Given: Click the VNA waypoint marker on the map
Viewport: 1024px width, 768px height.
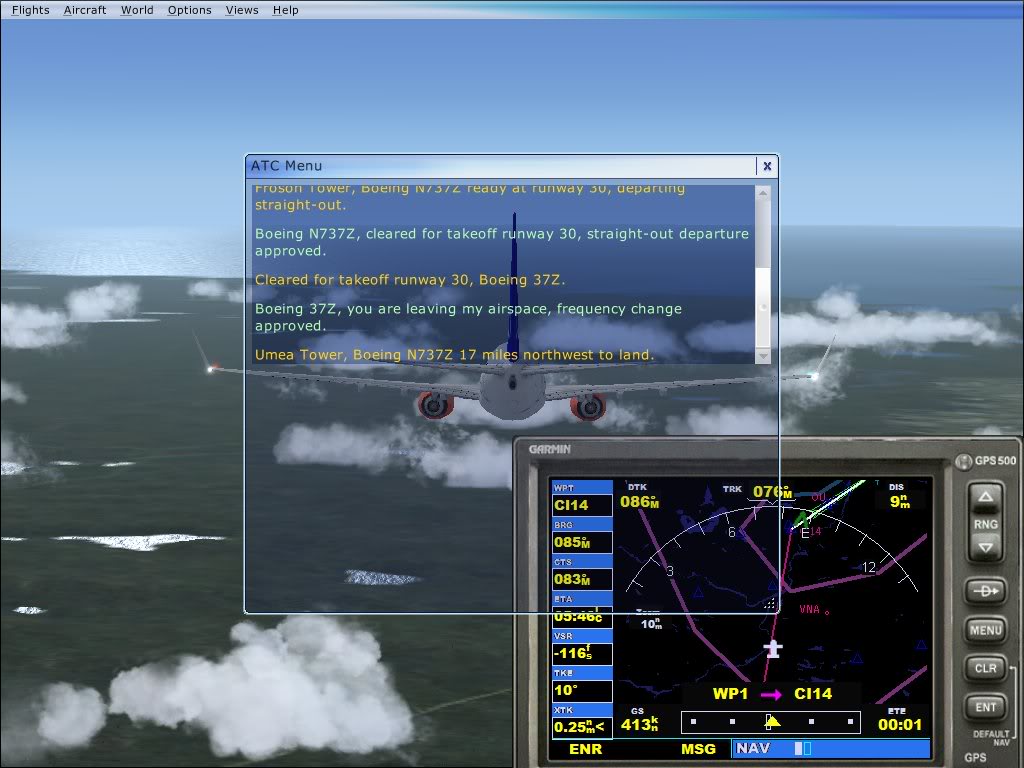Looking at the screenshot, I should coord(825,611).
